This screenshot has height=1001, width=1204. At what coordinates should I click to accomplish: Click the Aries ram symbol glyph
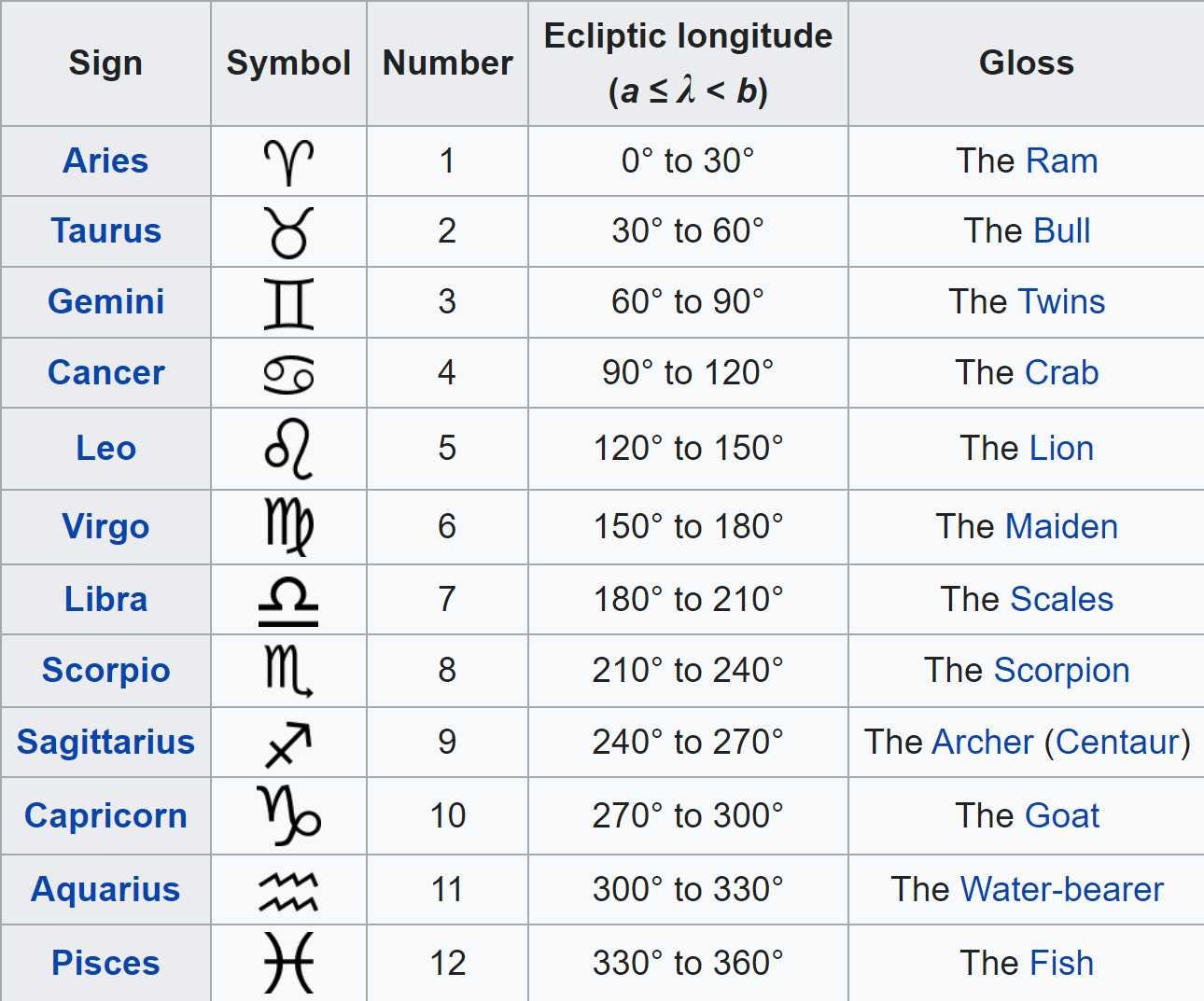(288, 162)
